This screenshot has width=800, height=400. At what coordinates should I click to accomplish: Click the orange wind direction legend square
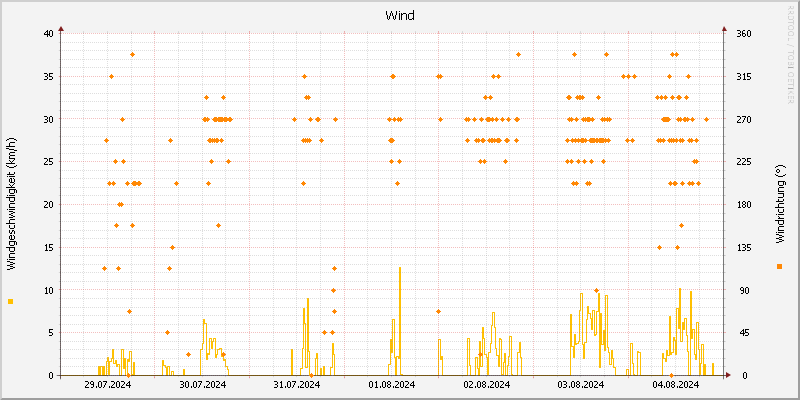tap(779, 266)
